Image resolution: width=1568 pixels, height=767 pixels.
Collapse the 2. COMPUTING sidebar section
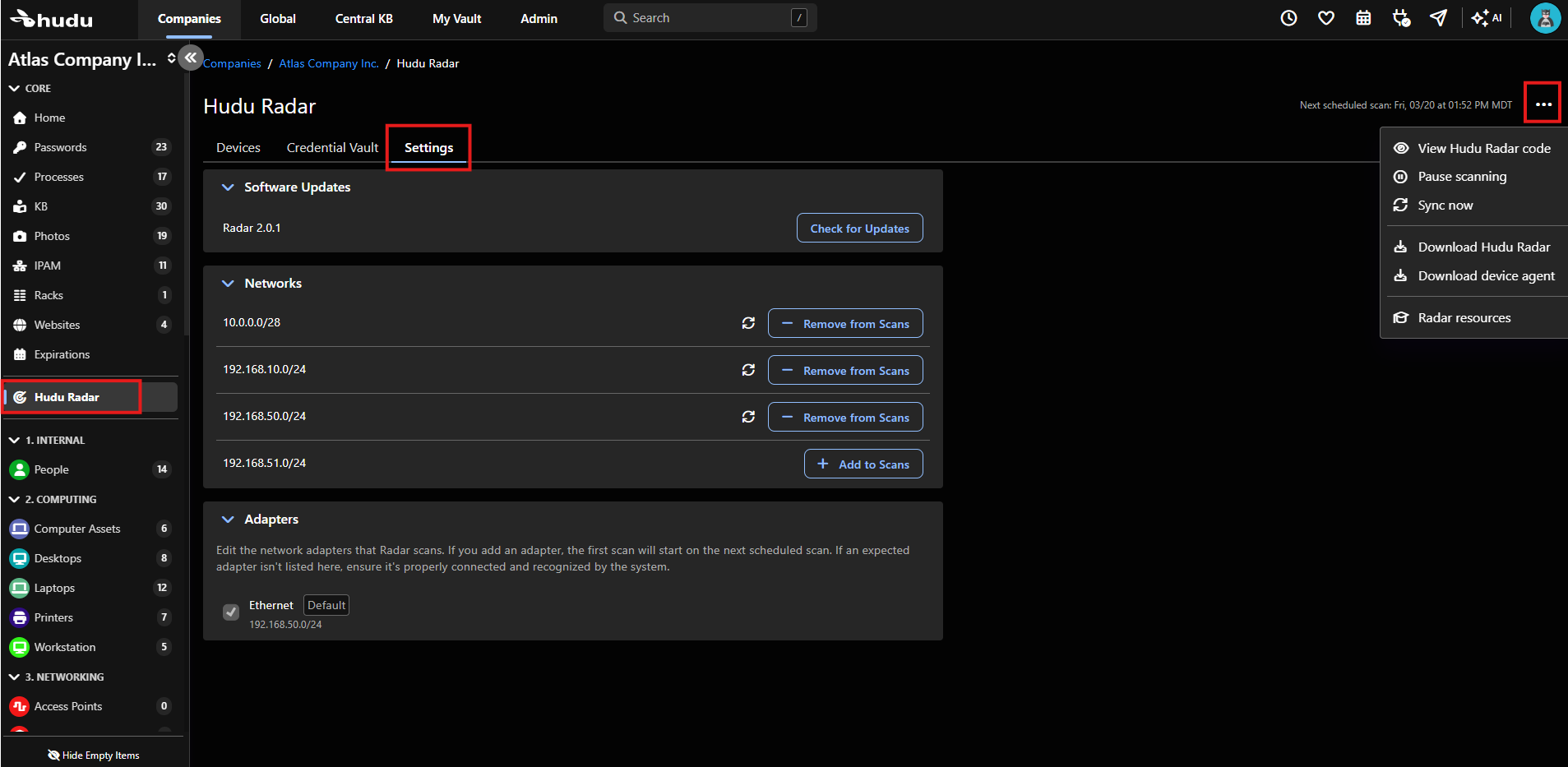pyautogui.click(x=53, y=499)
